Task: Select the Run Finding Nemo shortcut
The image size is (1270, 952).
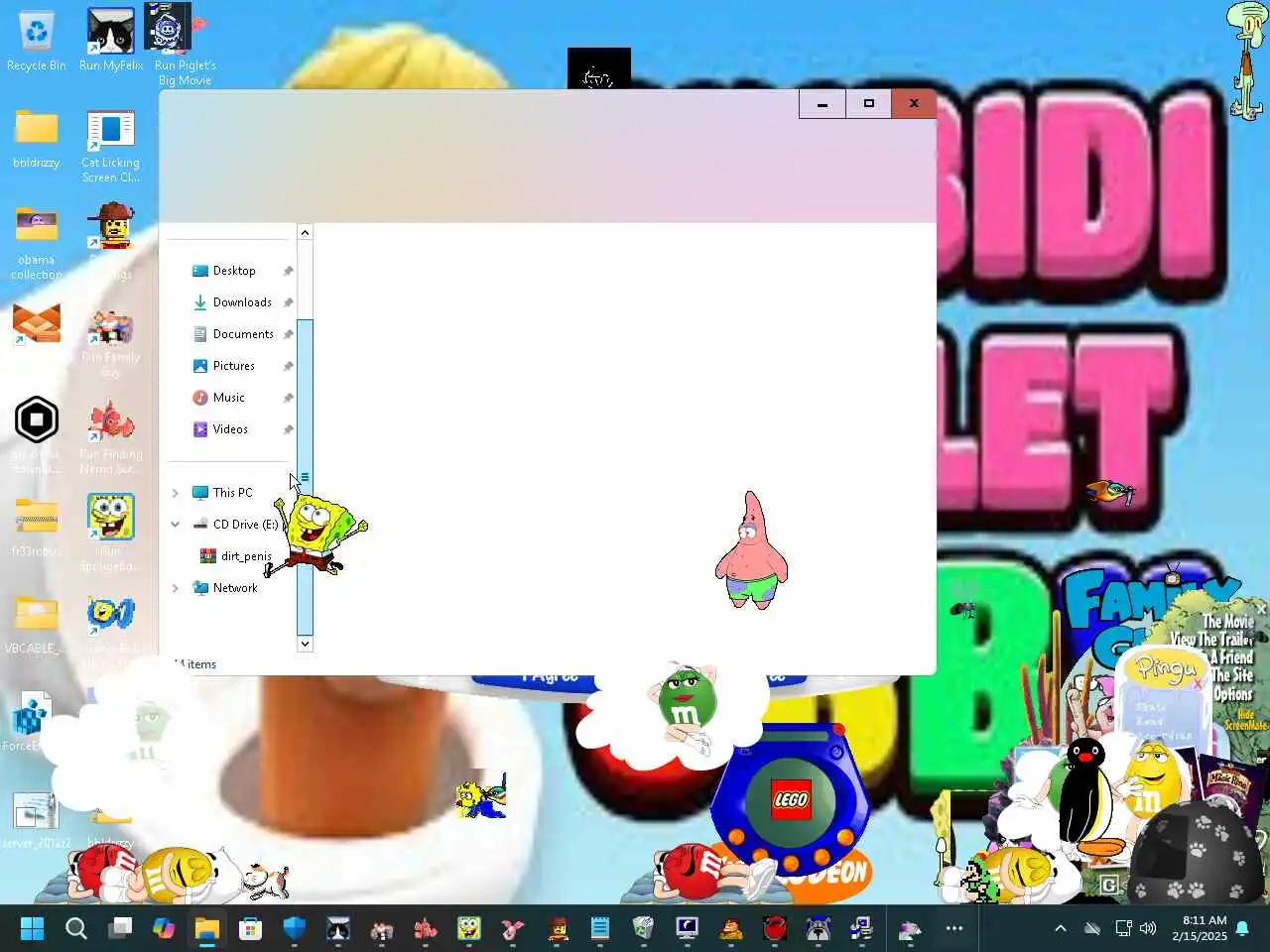Action: (x=111, y=436)
